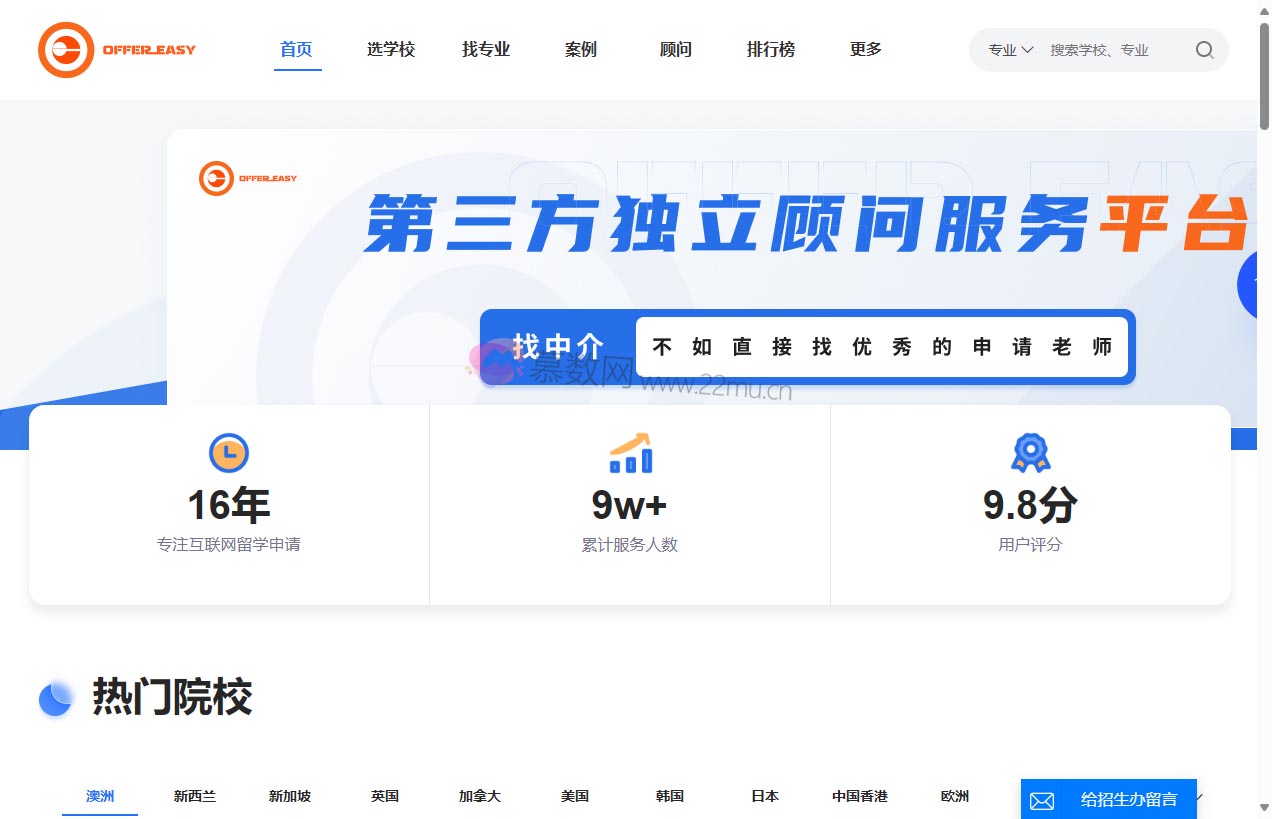
Task: Click the 找中介 banner label
Action: click(558, 347)
